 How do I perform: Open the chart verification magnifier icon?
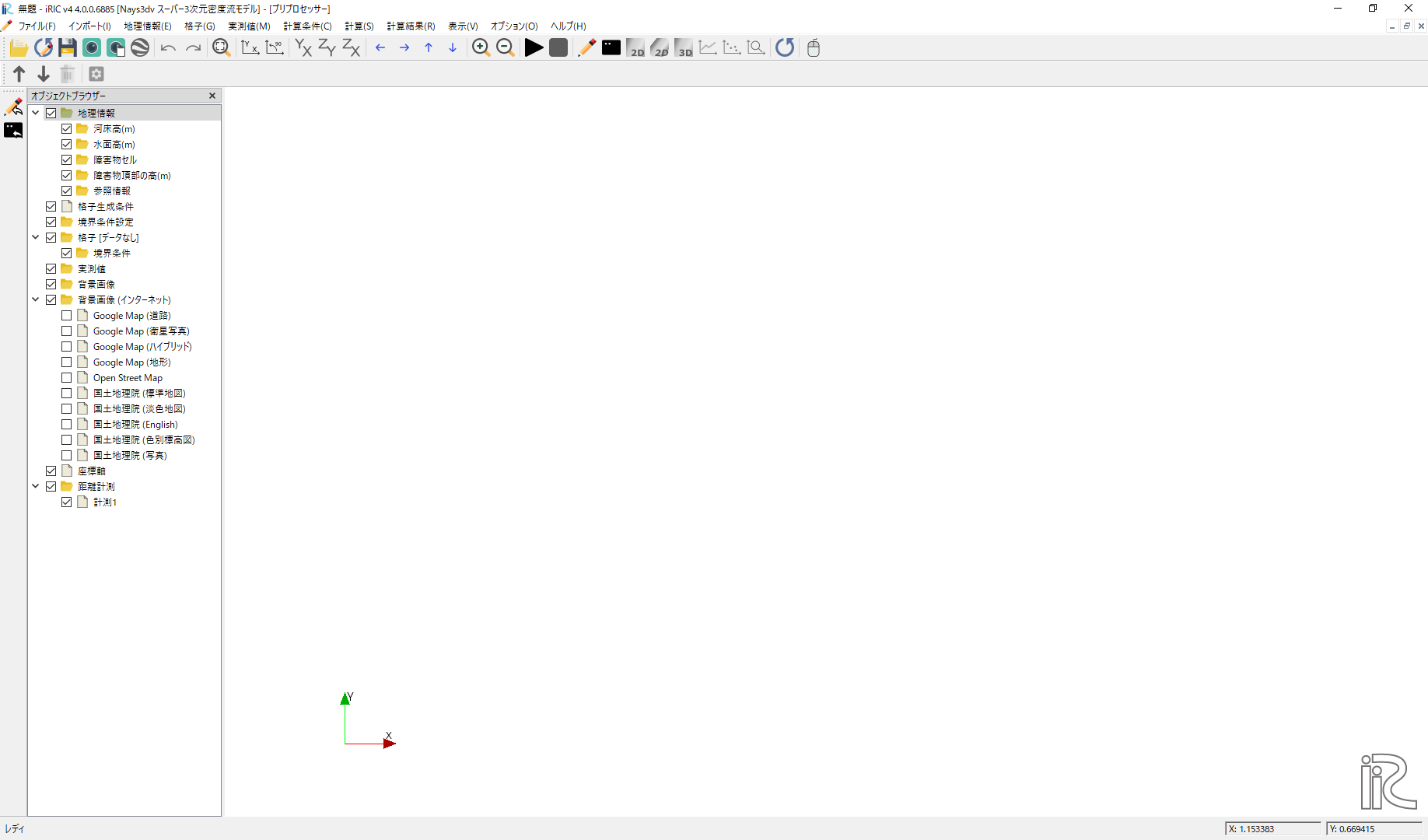[x=756, y=48]
